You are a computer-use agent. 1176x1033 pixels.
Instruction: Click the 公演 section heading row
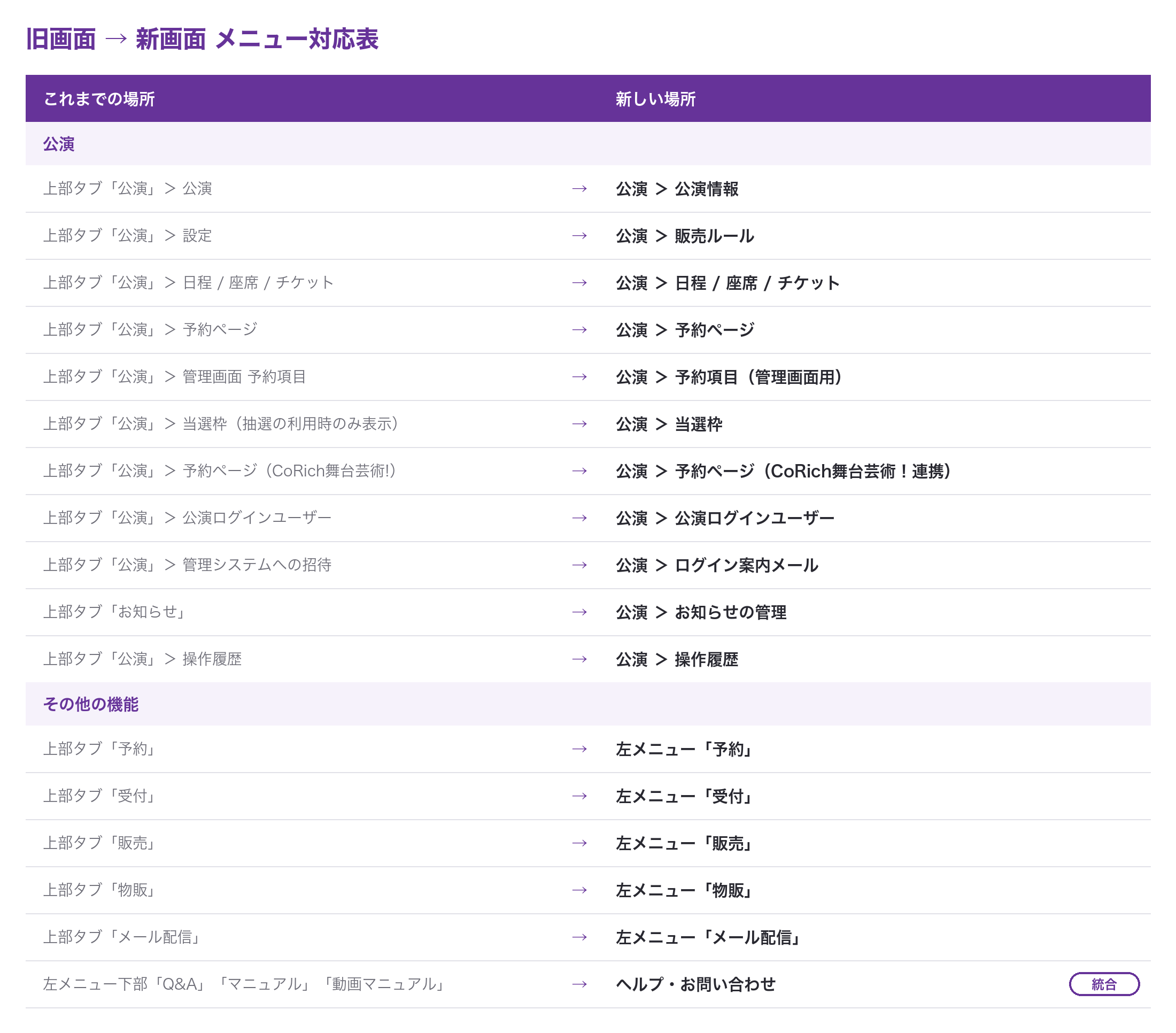(x=588, y=144)
